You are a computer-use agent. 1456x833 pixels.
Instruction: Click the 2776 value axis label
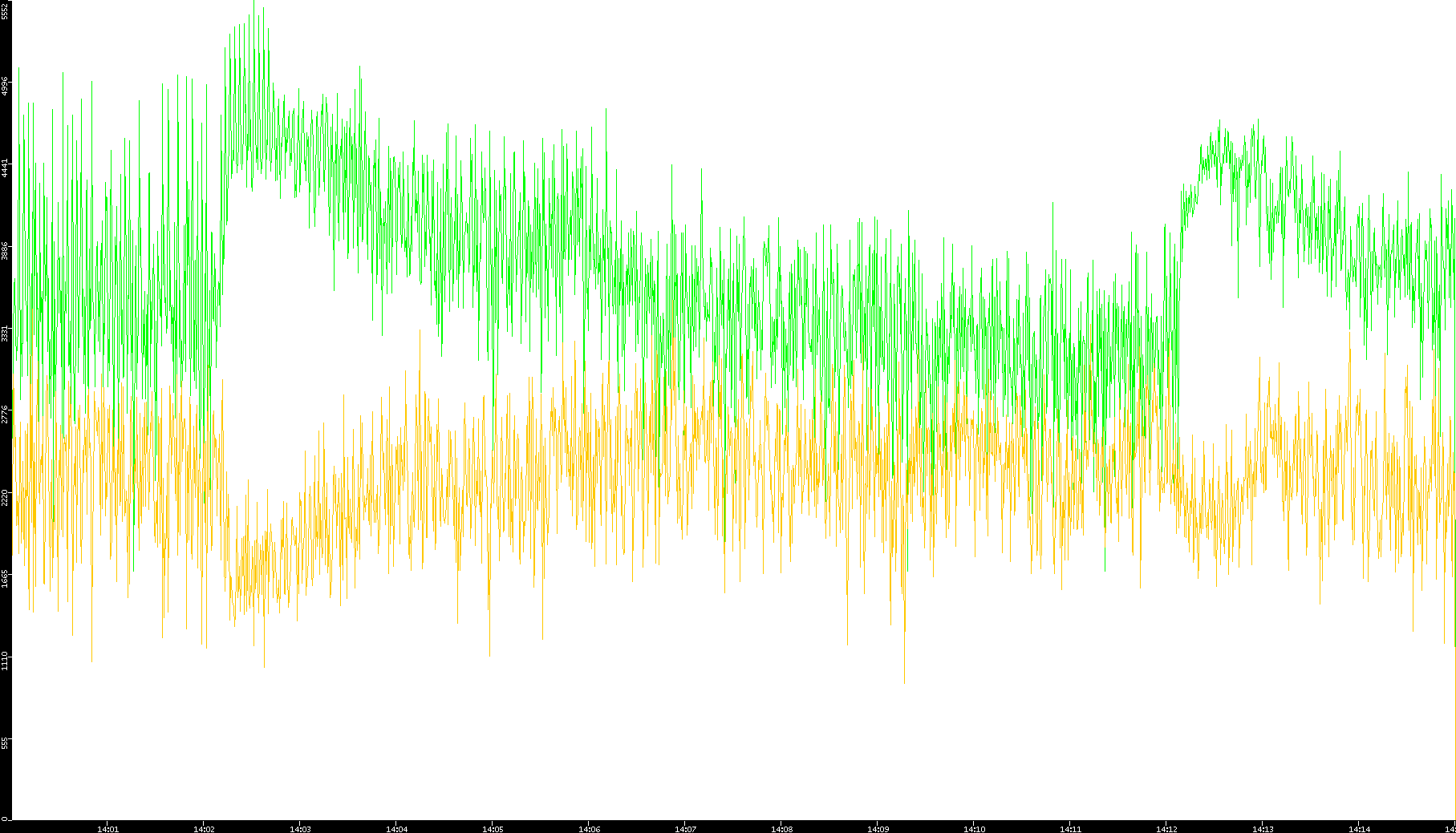(6, 415)
